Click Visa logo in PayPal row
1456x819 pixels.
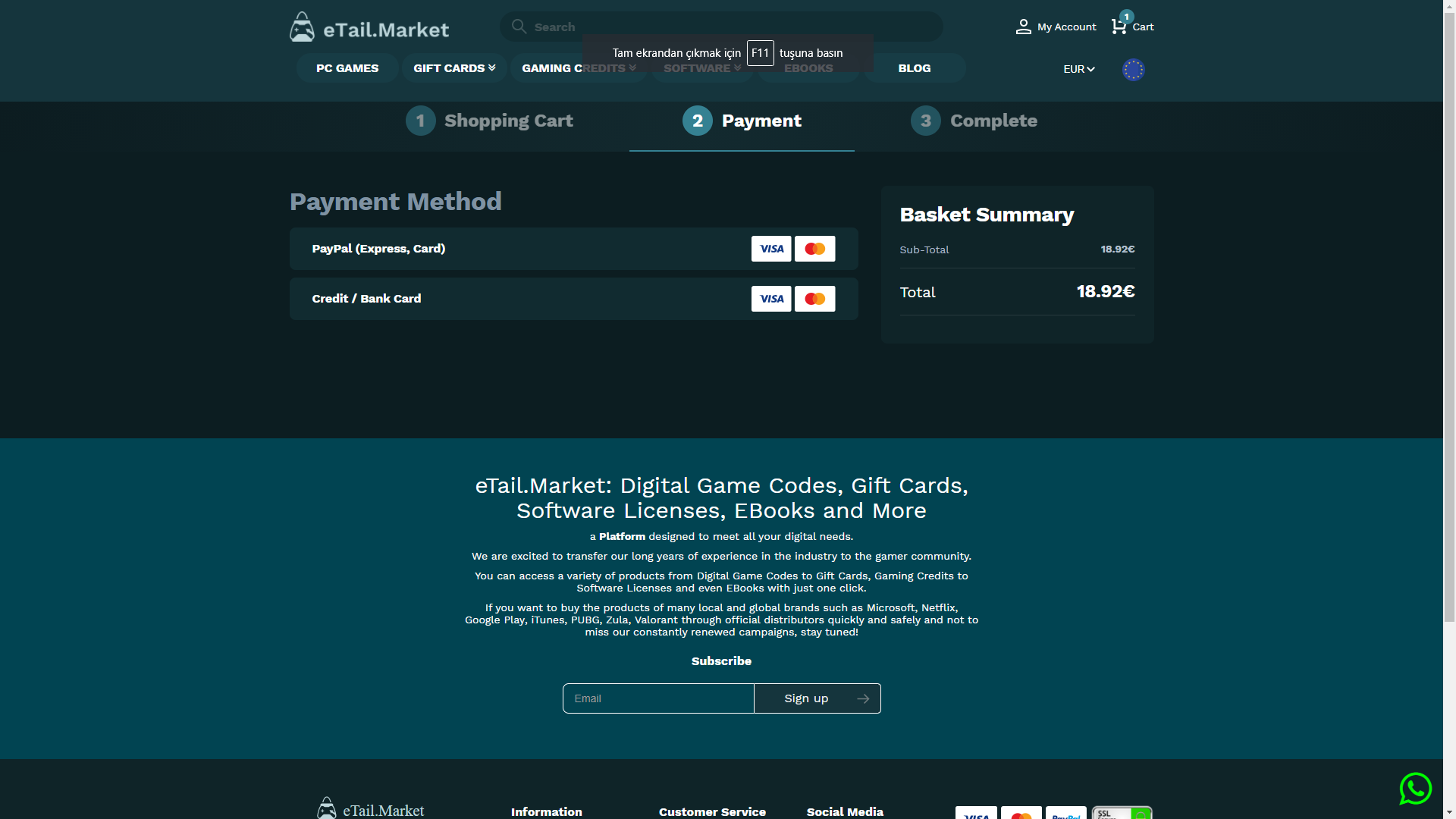[771, 249]
